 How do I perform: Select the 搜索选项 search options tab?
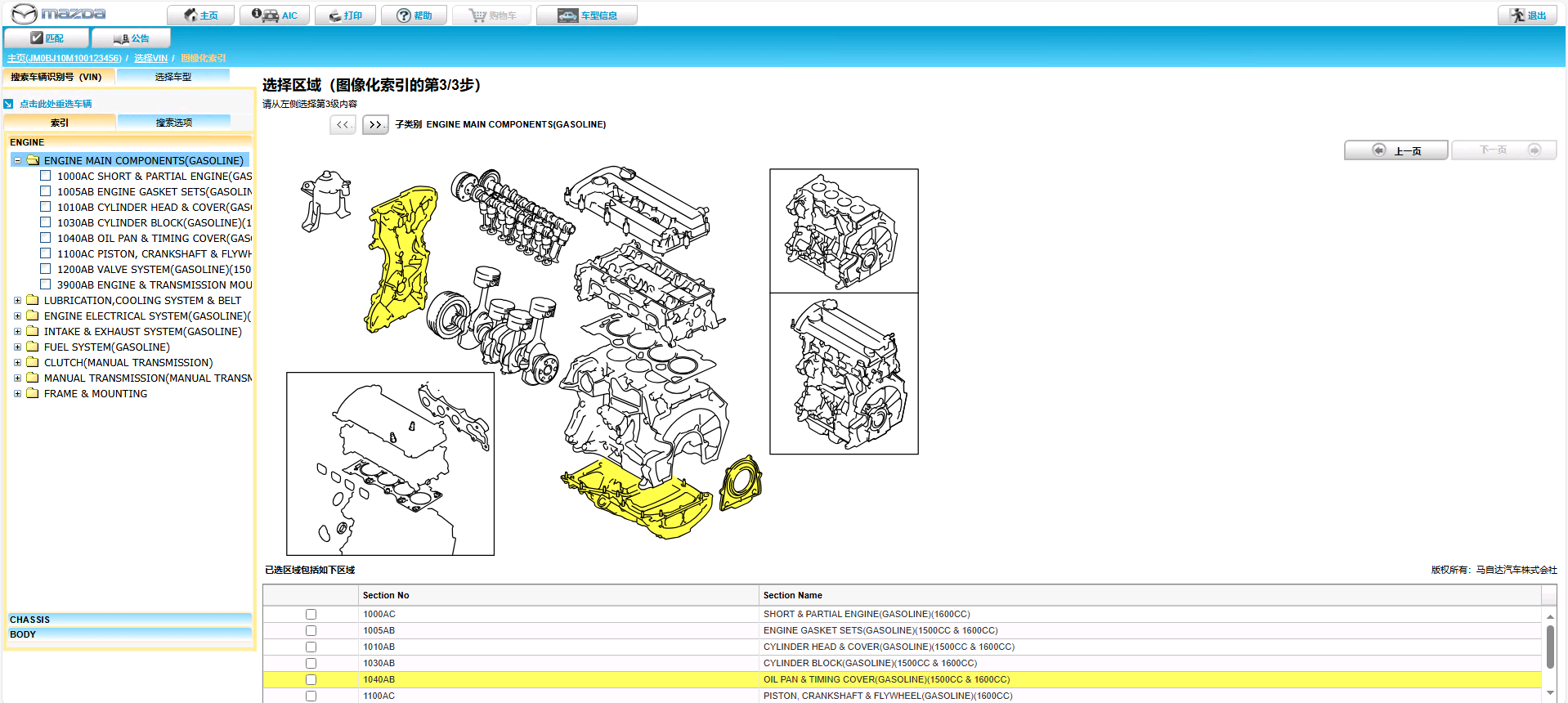pos(173,123)
